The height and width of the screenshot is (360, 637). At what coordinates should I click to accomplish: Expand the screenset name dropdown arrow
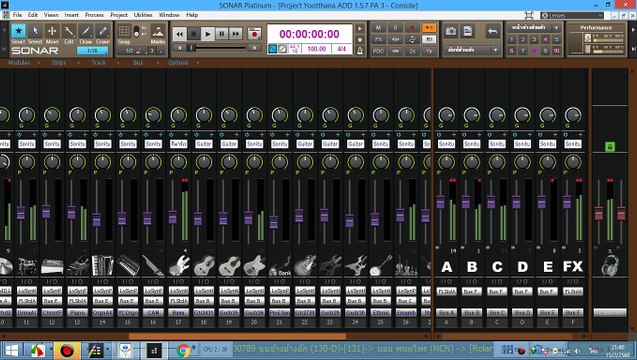click(556, 28)
